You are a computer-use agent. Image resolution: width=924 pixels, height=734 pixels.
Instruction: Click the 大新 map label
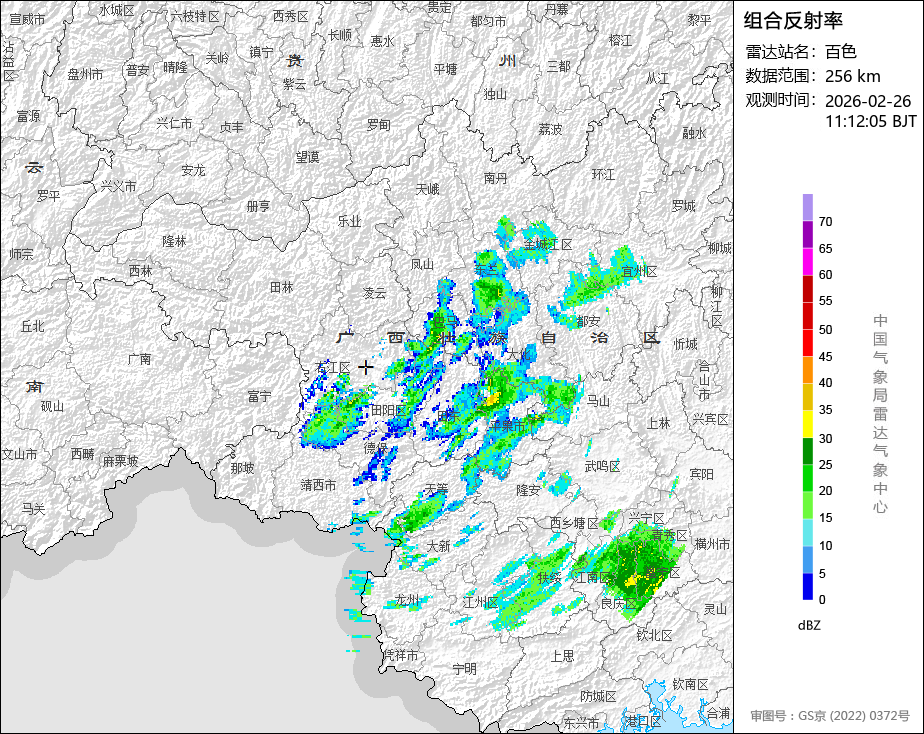click(x=438, y=546)
